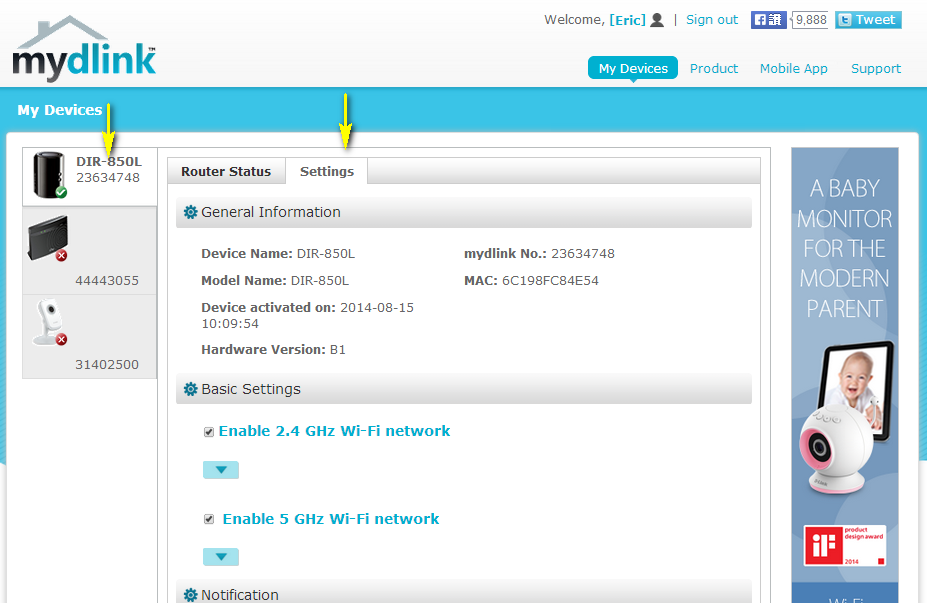Click the Twitter Tweet button
927x603 pixels.
click(868, 20)
